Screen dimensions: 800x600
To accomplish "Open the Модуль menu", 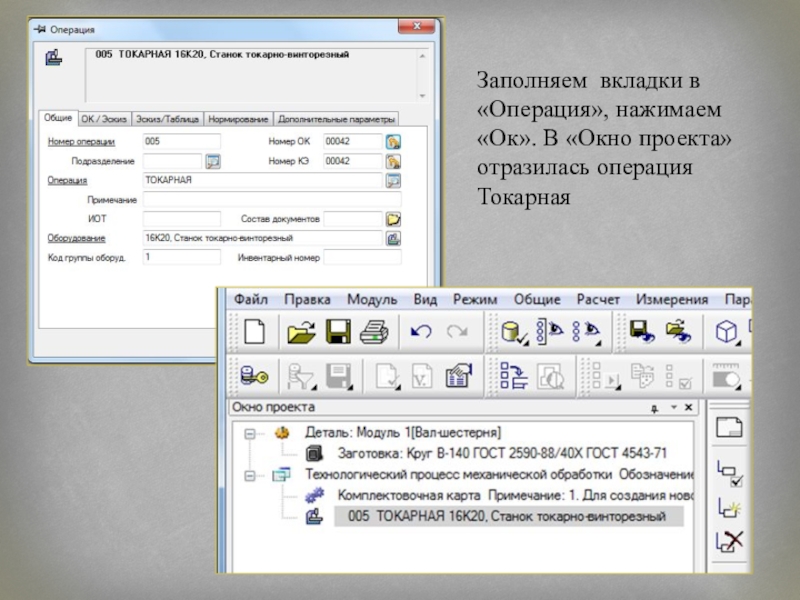I will [371, 300].
